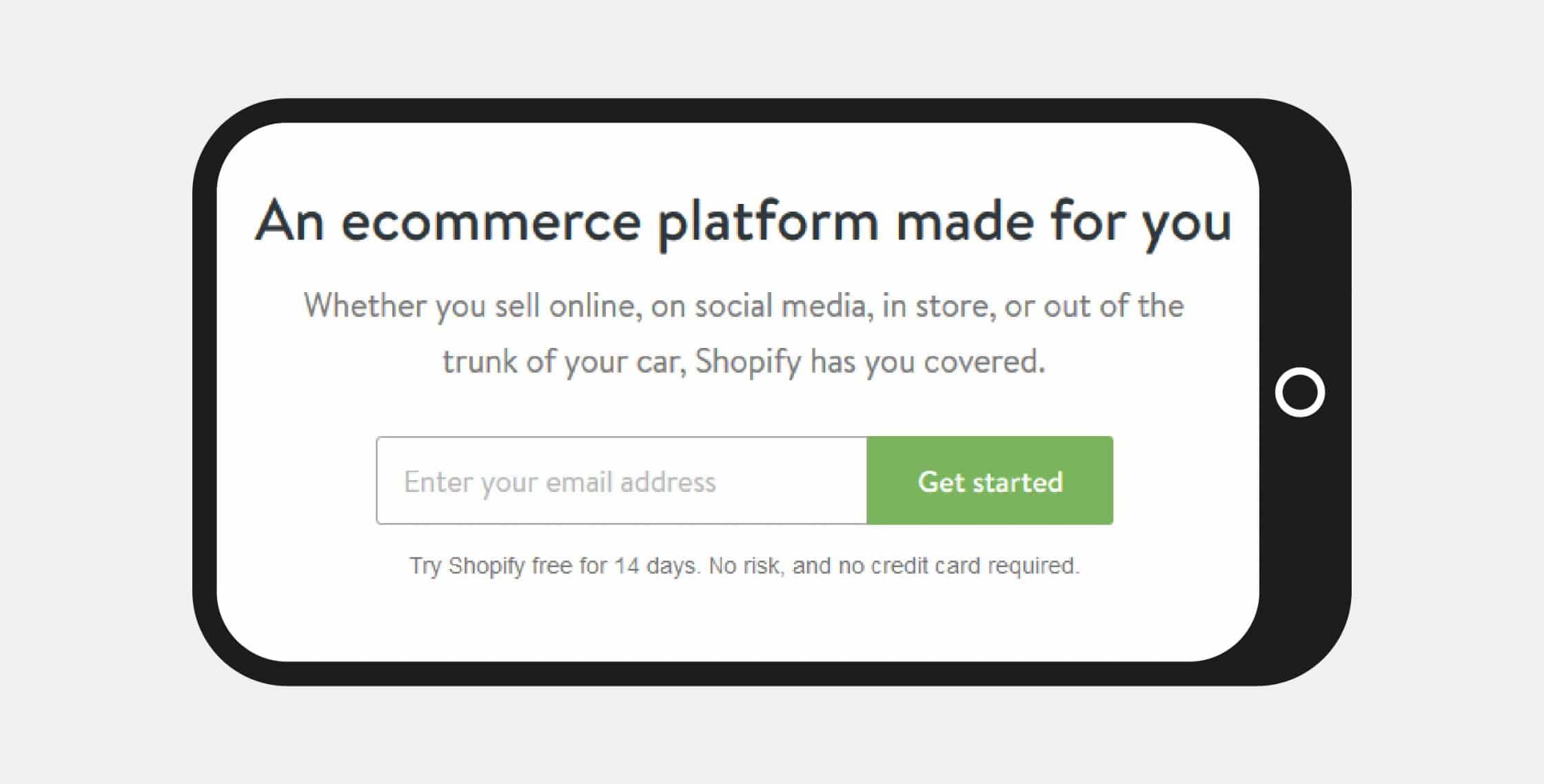Screen dimensions: 1544x784
Task: Focus the email address input field
Action: click(622, 480)
